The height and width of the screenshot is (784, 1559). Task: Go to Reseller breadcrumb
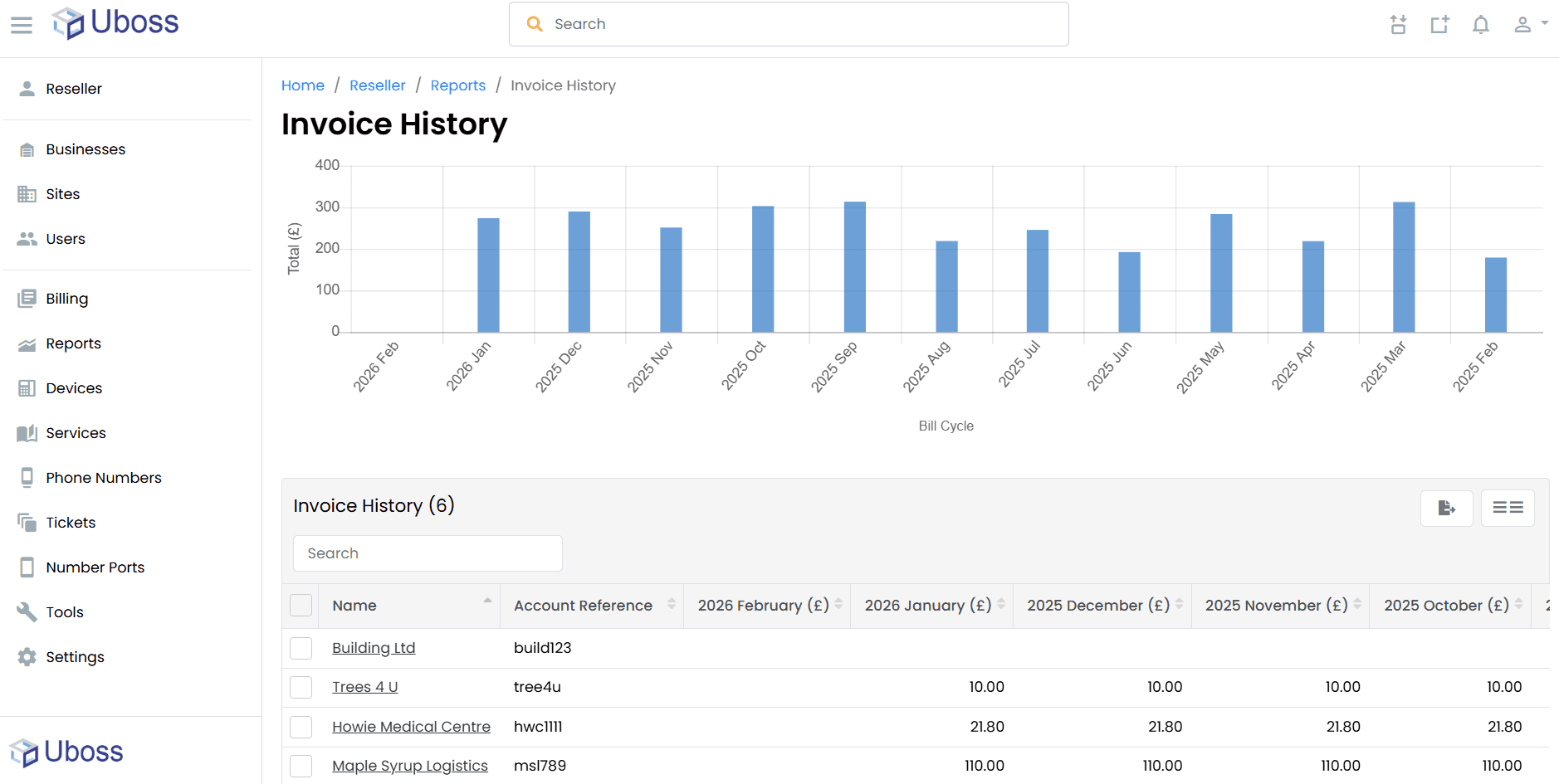click(x=378, y=85)
